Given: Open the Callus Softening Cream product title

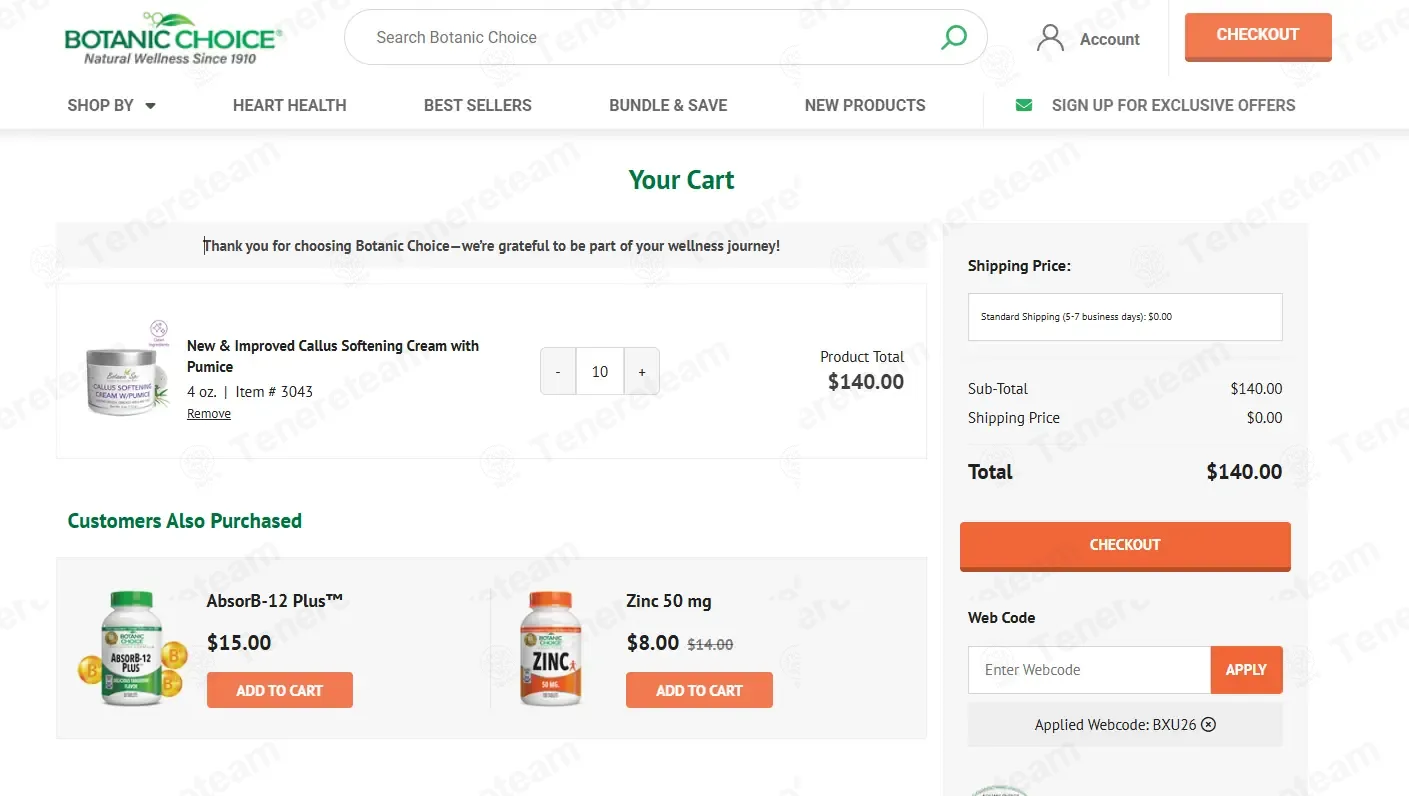Looking at the screenshot, I should point(333,356).
